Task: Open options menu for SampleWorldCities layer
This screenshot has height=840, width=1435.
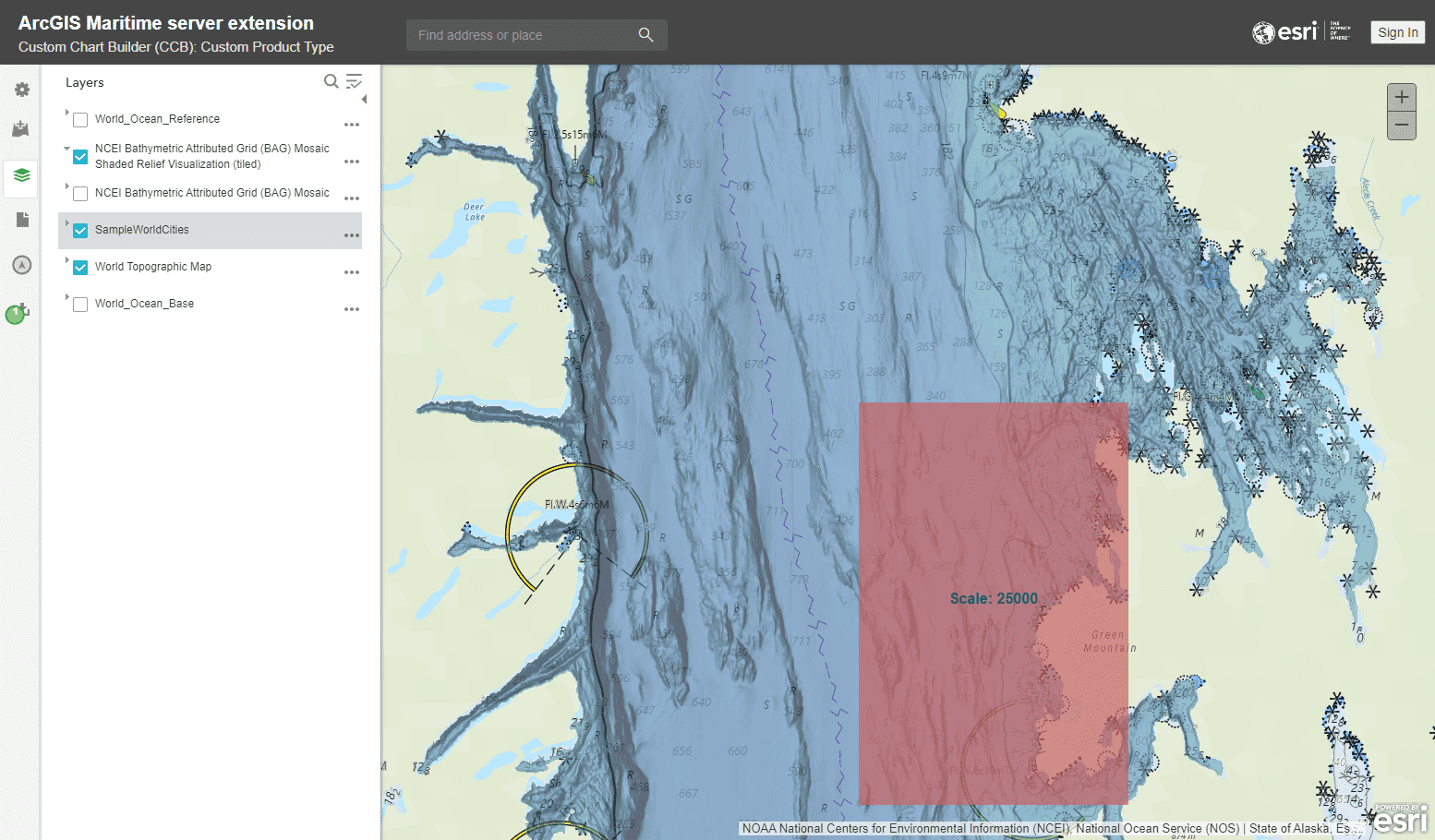Action: [352, 235]
